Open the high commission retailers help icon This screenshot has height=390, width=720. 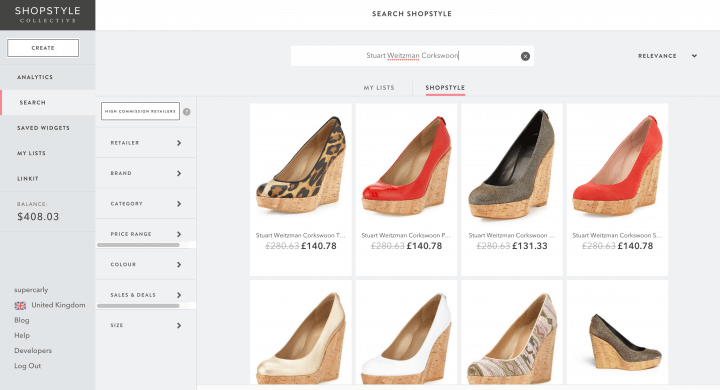click(x=187, y=112)
